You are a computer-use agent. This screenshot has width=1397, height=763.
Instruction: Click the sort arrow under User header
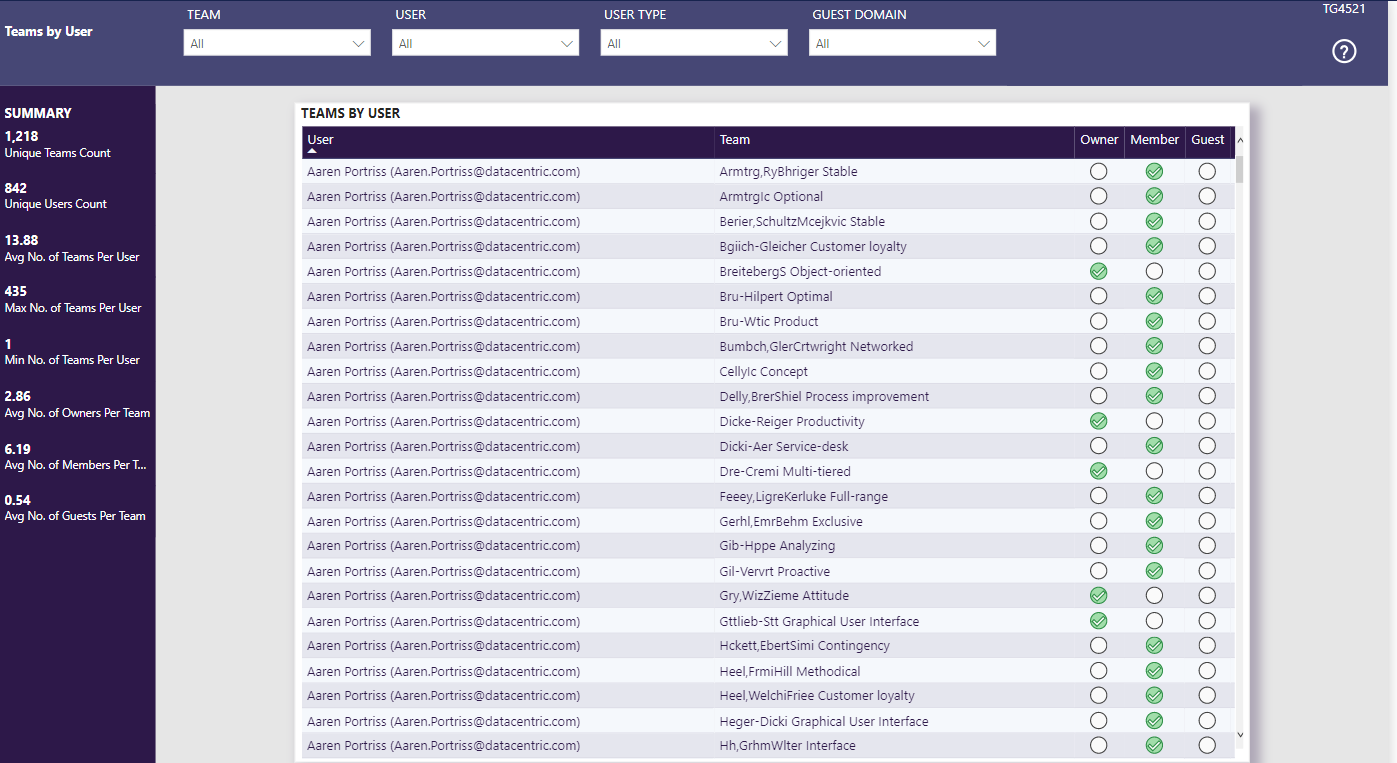[x=313, y=151]
